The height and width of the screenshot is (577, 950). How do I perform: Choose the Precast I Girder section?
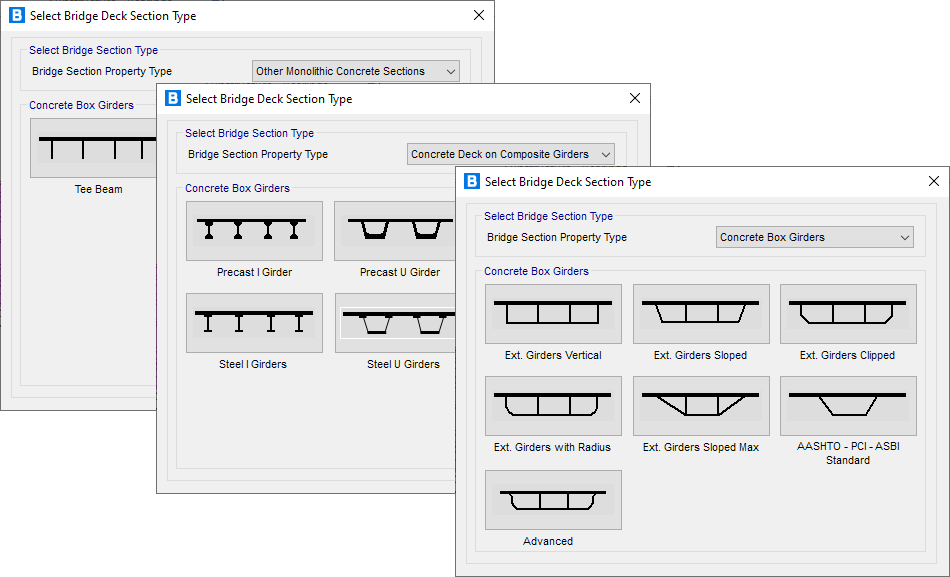pyautogui.click(x=254, y=231)
